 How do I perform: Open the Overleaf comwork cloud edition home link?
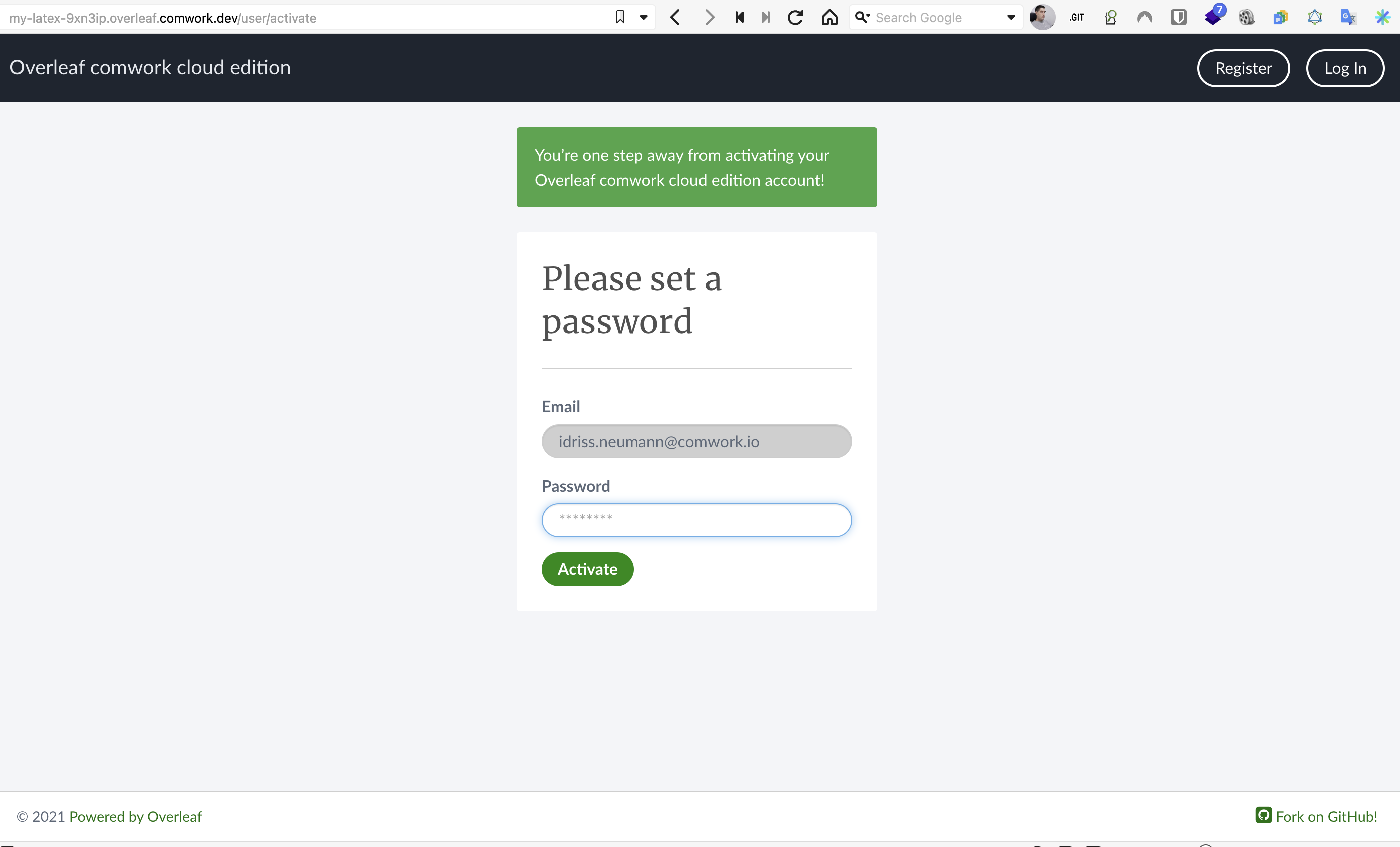(150, 68)
